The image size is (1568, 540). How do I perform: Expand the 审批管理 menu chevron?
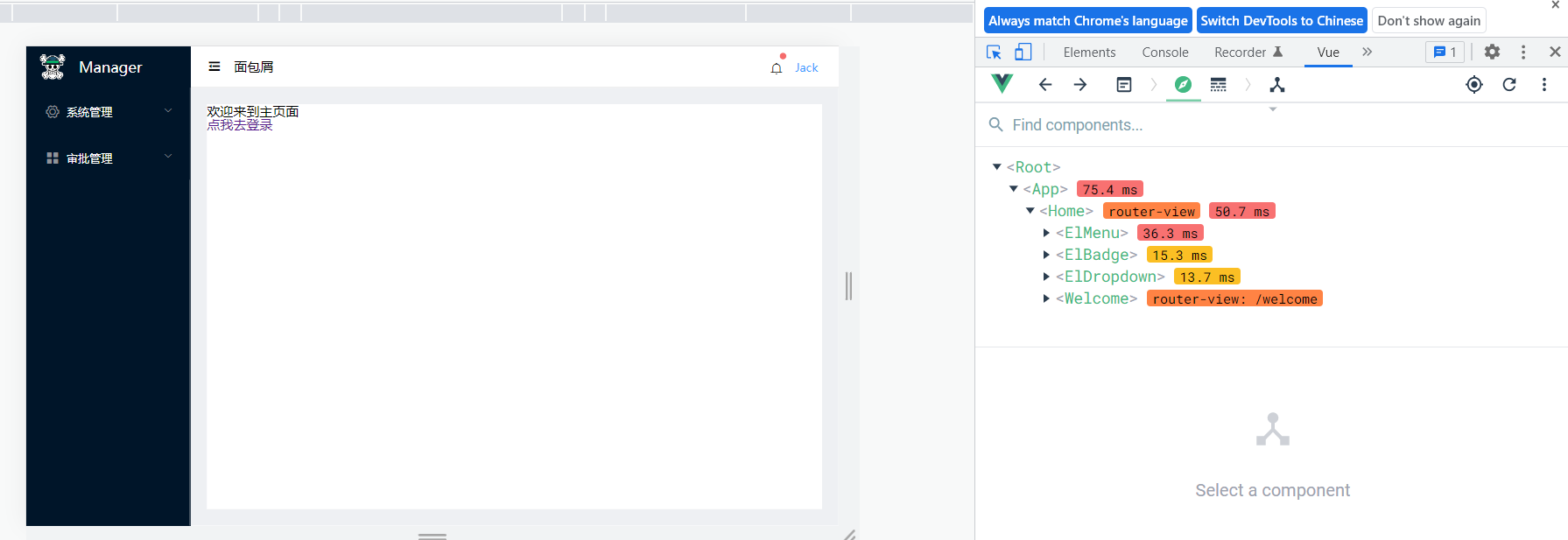click(x=168, y=158)
